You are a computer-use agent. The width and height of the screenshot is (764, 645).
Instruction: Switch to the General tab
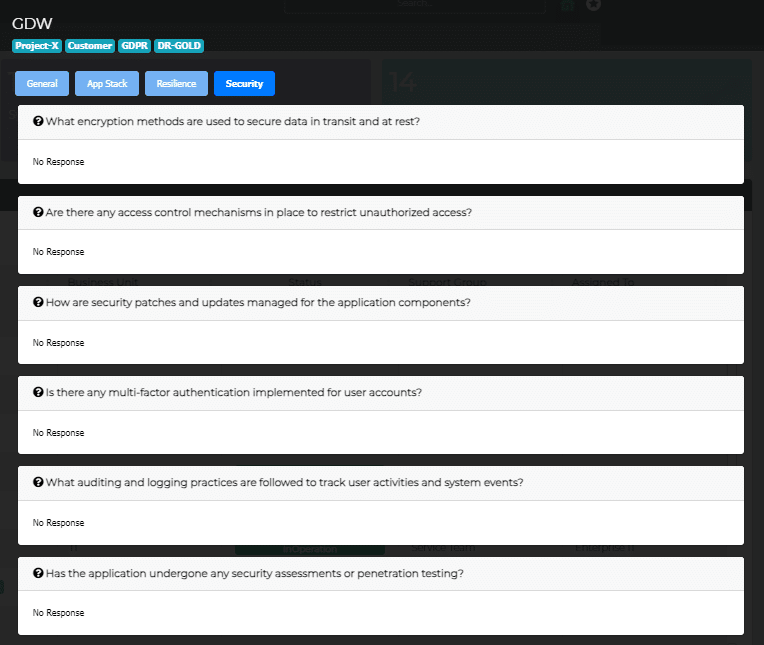click(42, 84)
